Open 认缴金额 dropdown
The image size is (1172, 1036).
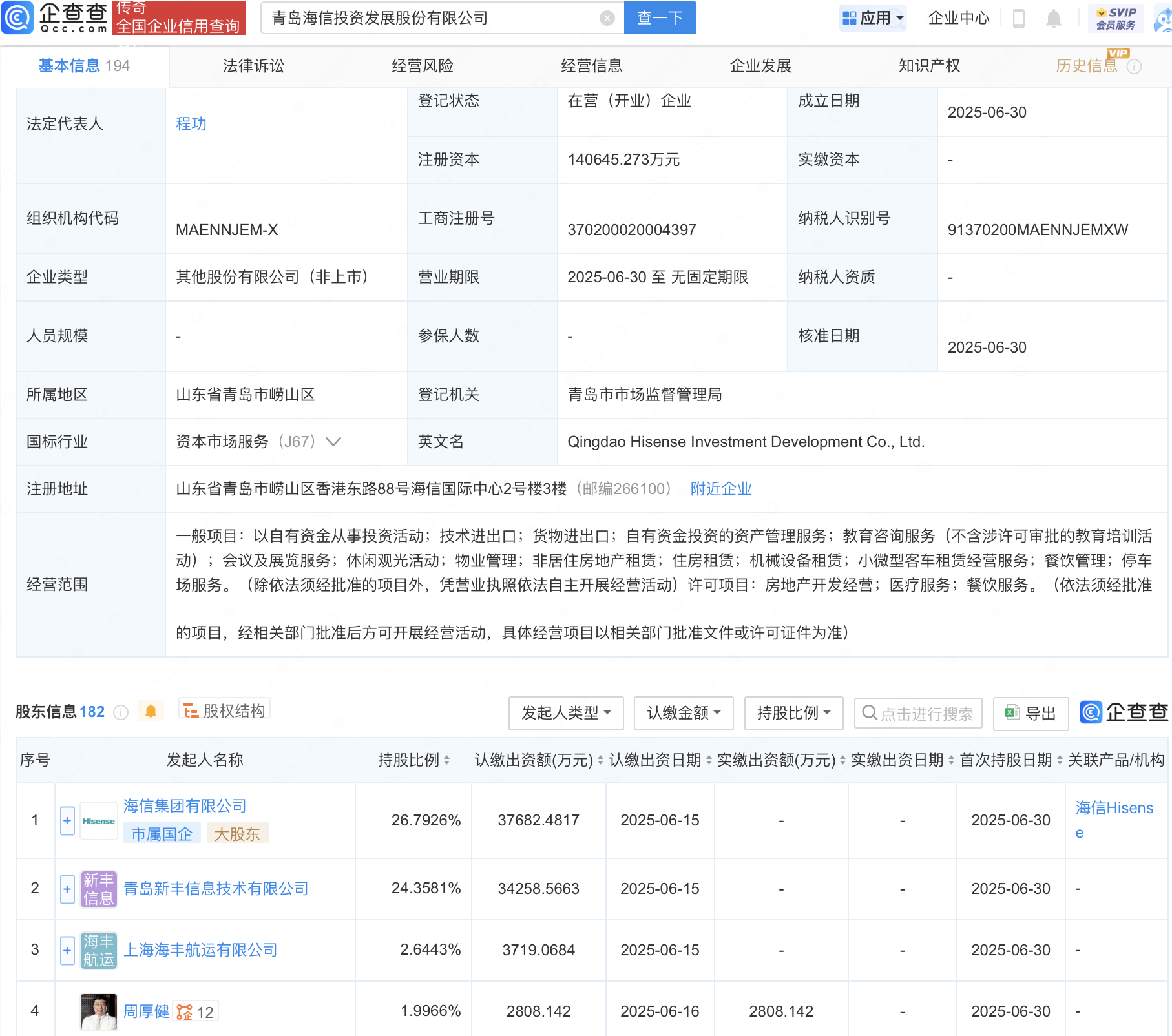pos(684,713)
